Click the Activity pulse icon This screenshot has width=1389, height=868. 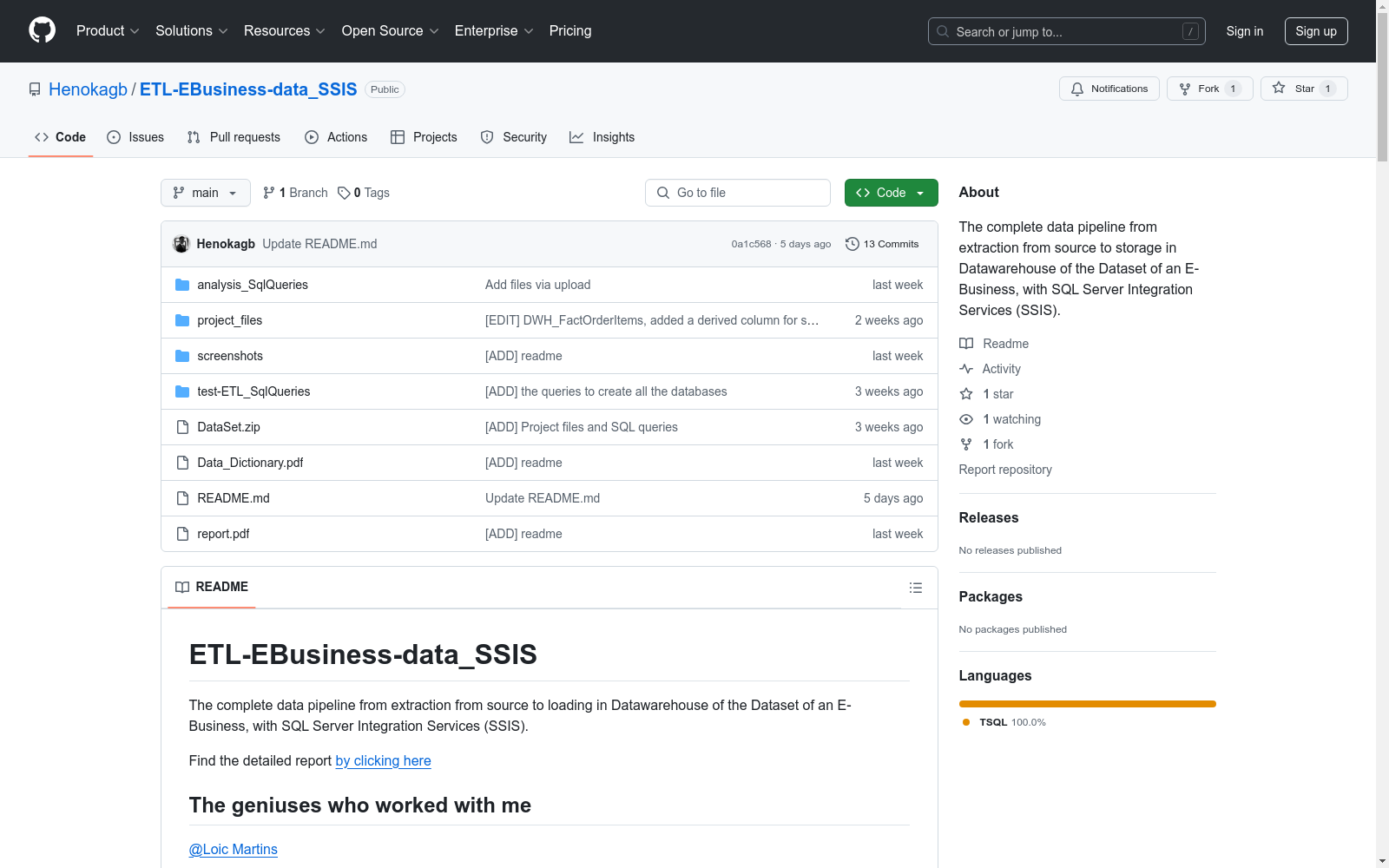click(966, 369)
